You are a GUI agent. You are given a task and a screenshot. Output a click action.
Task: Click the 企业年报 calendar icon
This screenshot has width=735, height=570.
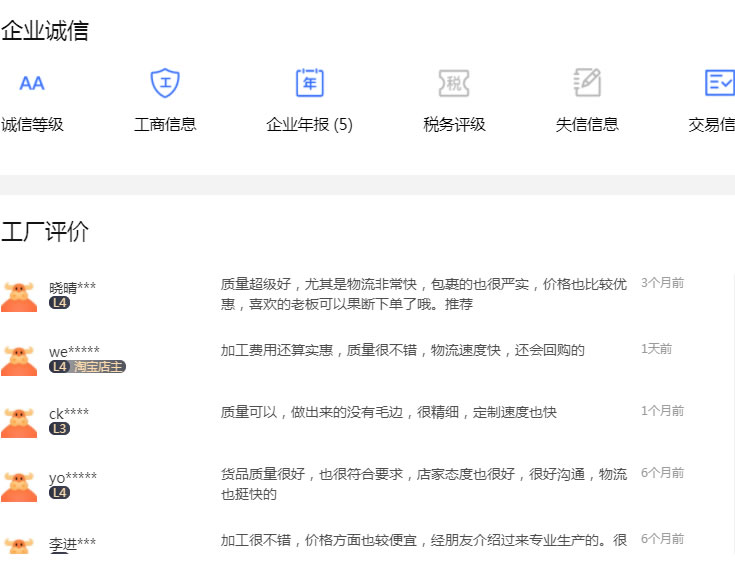310,83
